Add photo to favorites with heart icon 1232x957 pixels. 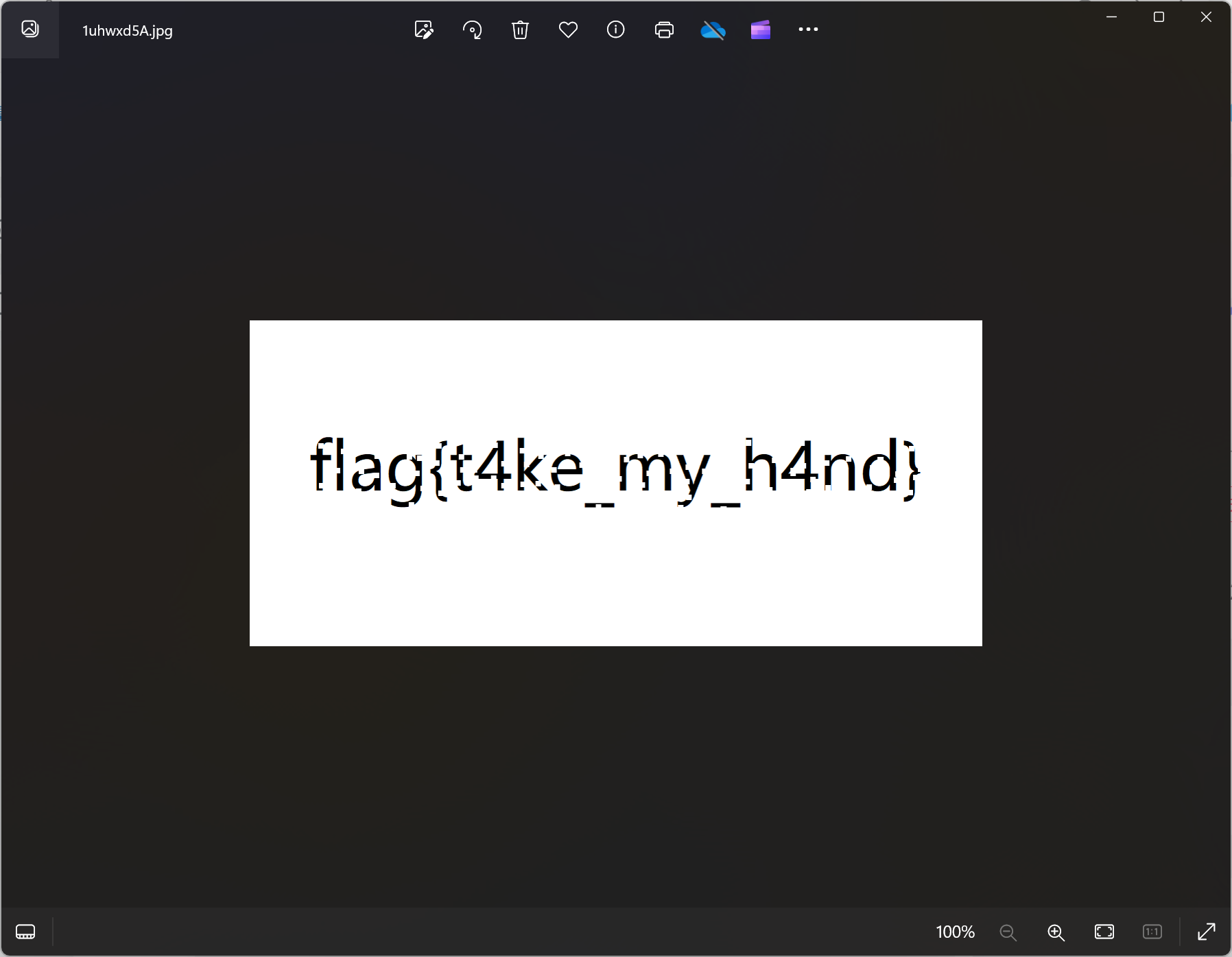click(x=568, y=29)
